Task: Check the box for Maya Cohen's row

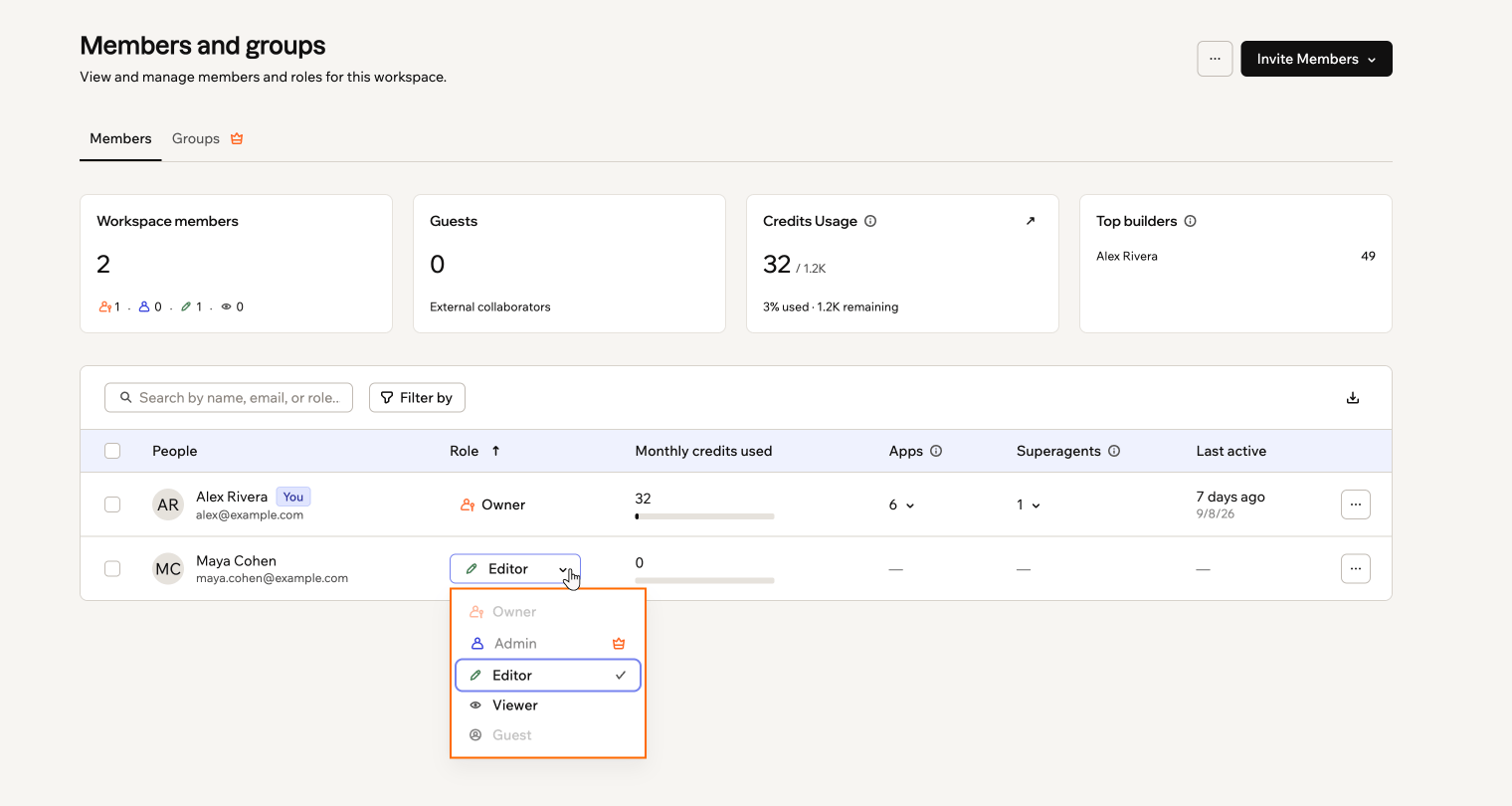Action: point(112,568)
